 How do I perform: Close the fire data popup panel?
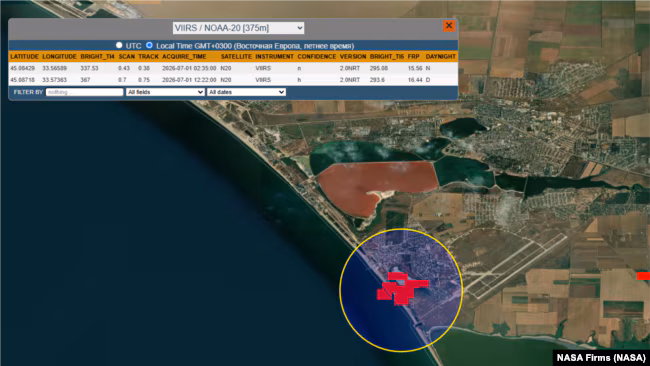tap(449, 26)
